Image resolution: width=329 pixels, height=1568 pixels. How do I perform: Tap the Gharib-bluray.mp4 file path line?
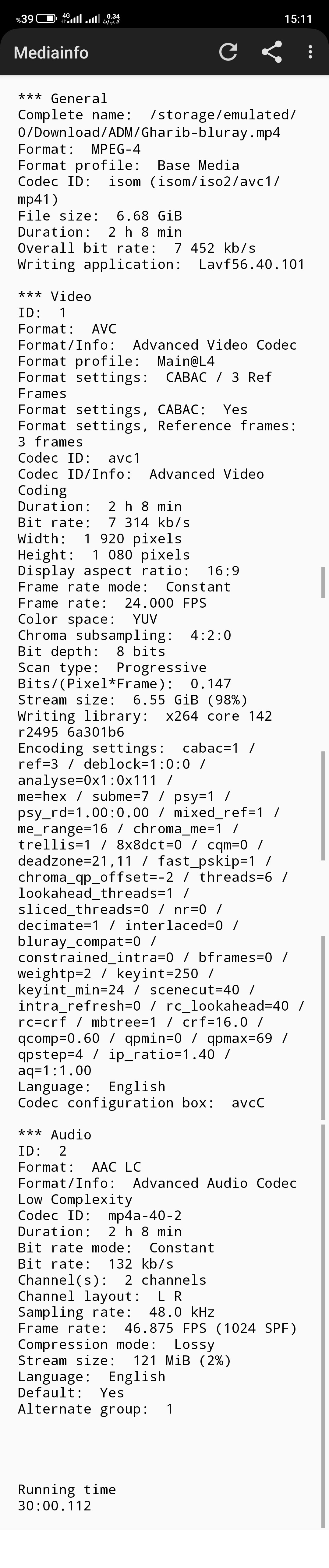(x=149, y=132)
